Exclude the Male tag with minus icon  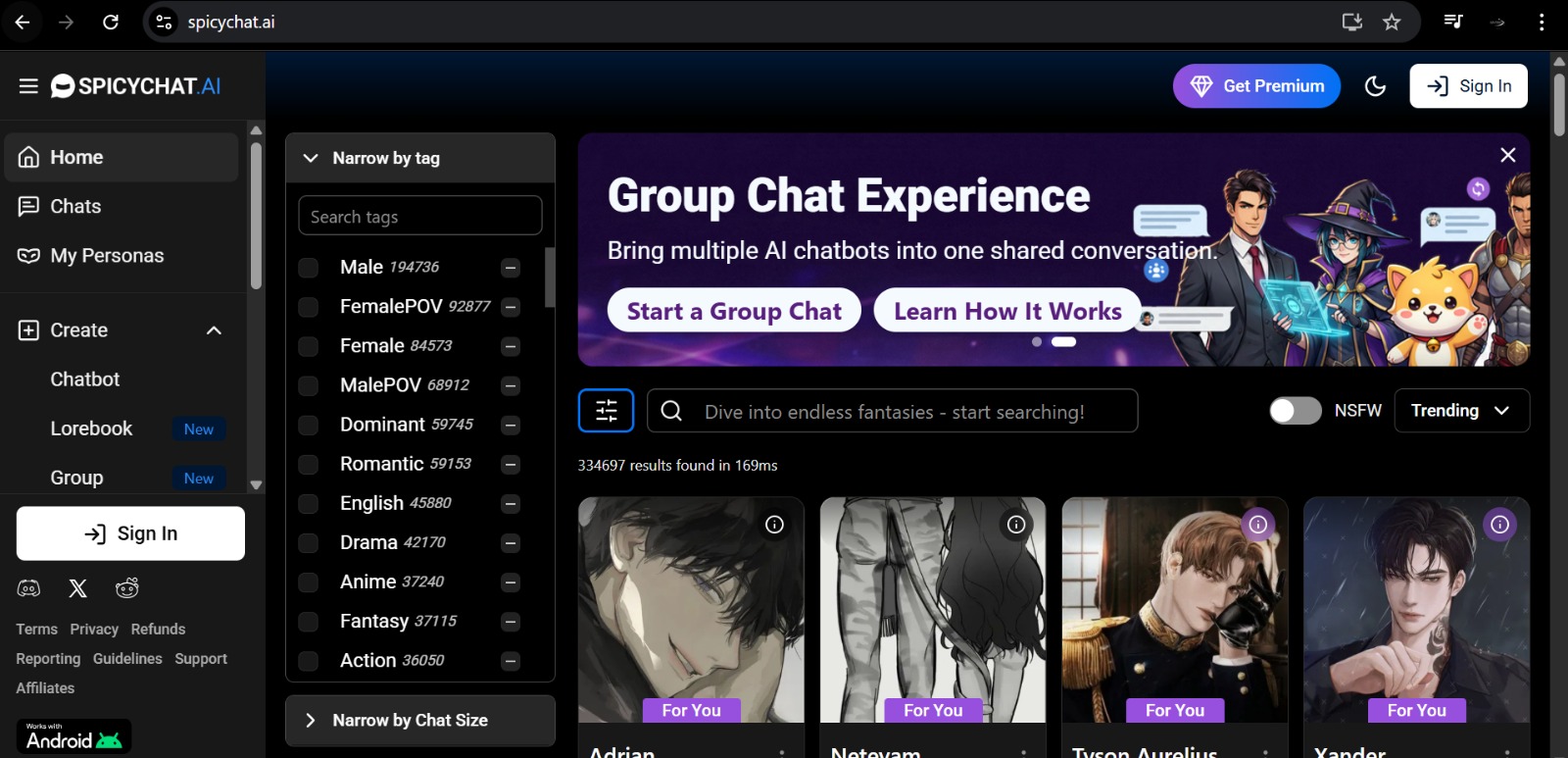511,268
